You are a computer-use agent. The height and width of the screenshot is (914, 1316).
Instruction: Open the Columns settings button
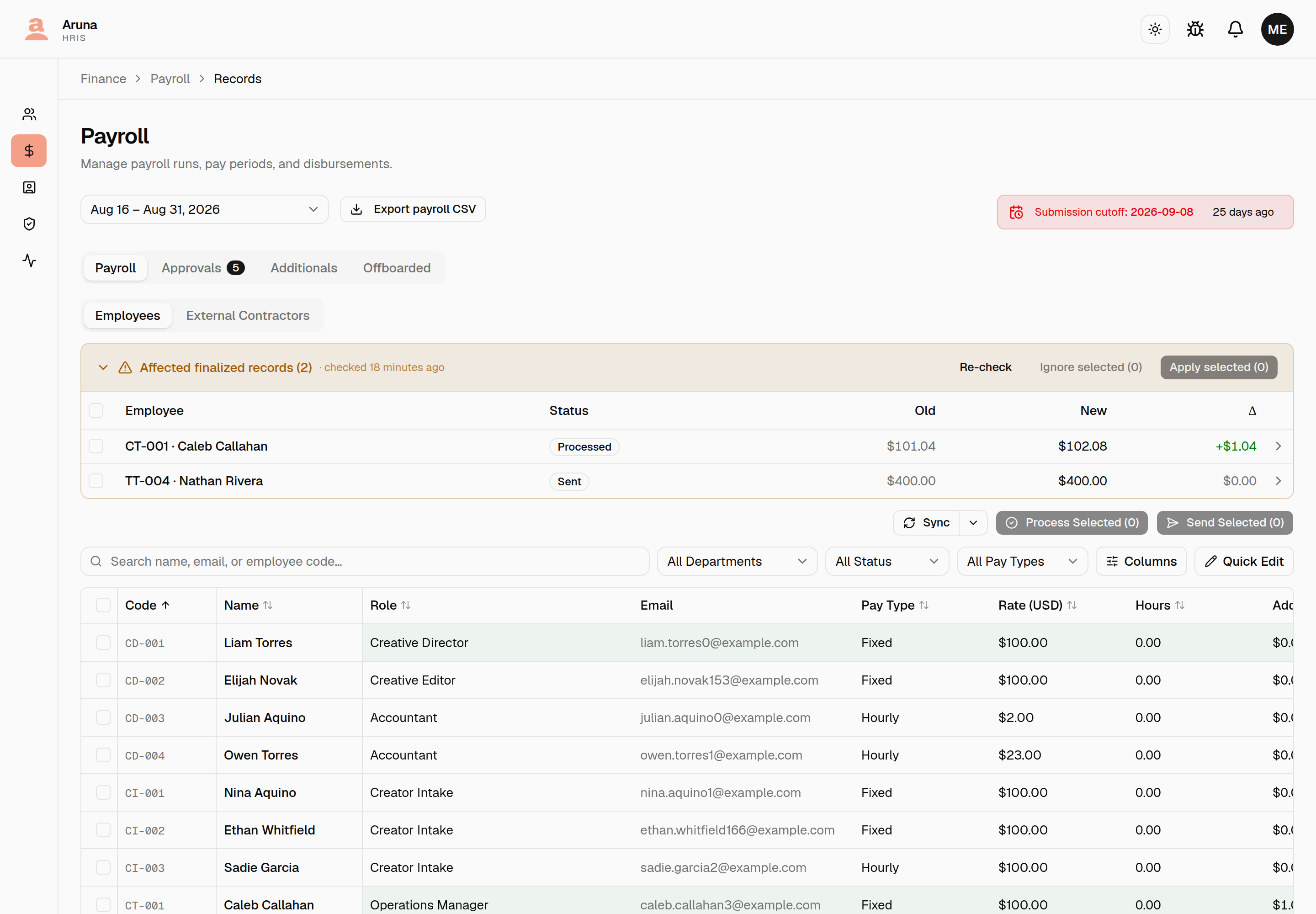tap(1141, 561)
